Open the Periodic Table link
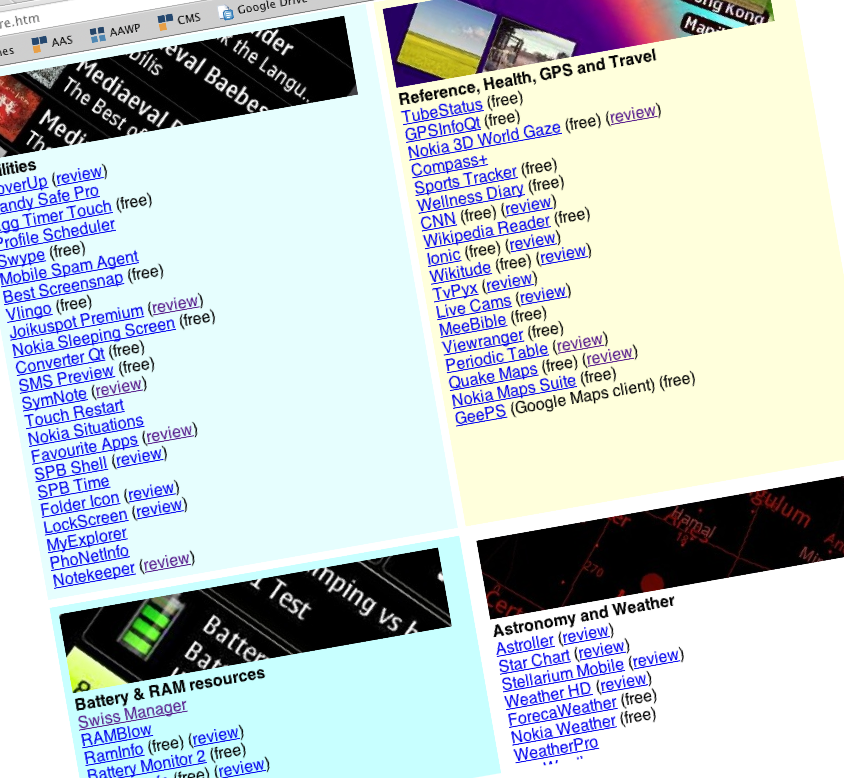Viewport: 844px width, 778px height. click(x=497, y=358)
